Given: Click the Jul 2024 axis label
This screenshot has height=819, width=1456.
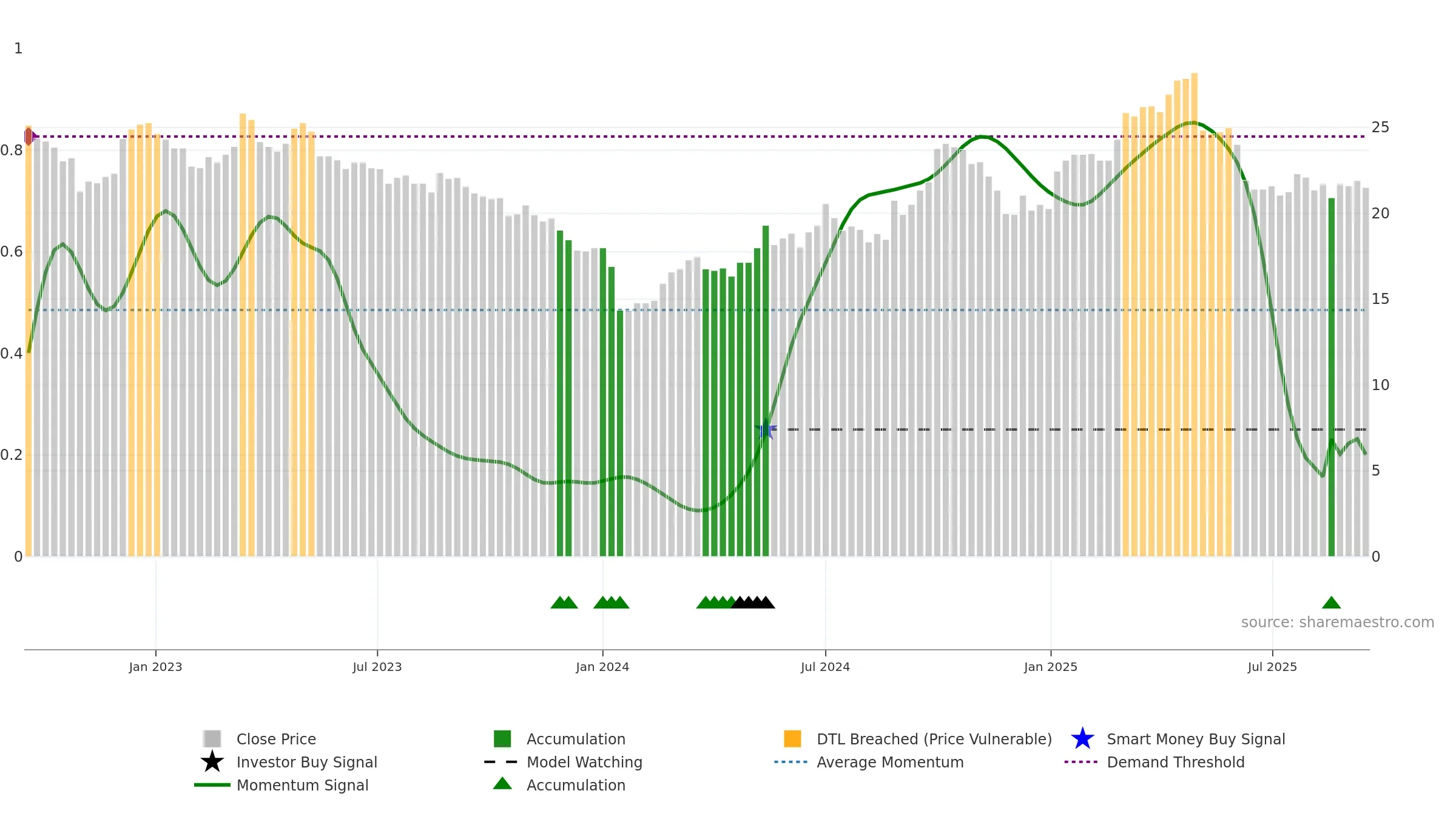Looking at the screenshot, I should pos(825,667).
